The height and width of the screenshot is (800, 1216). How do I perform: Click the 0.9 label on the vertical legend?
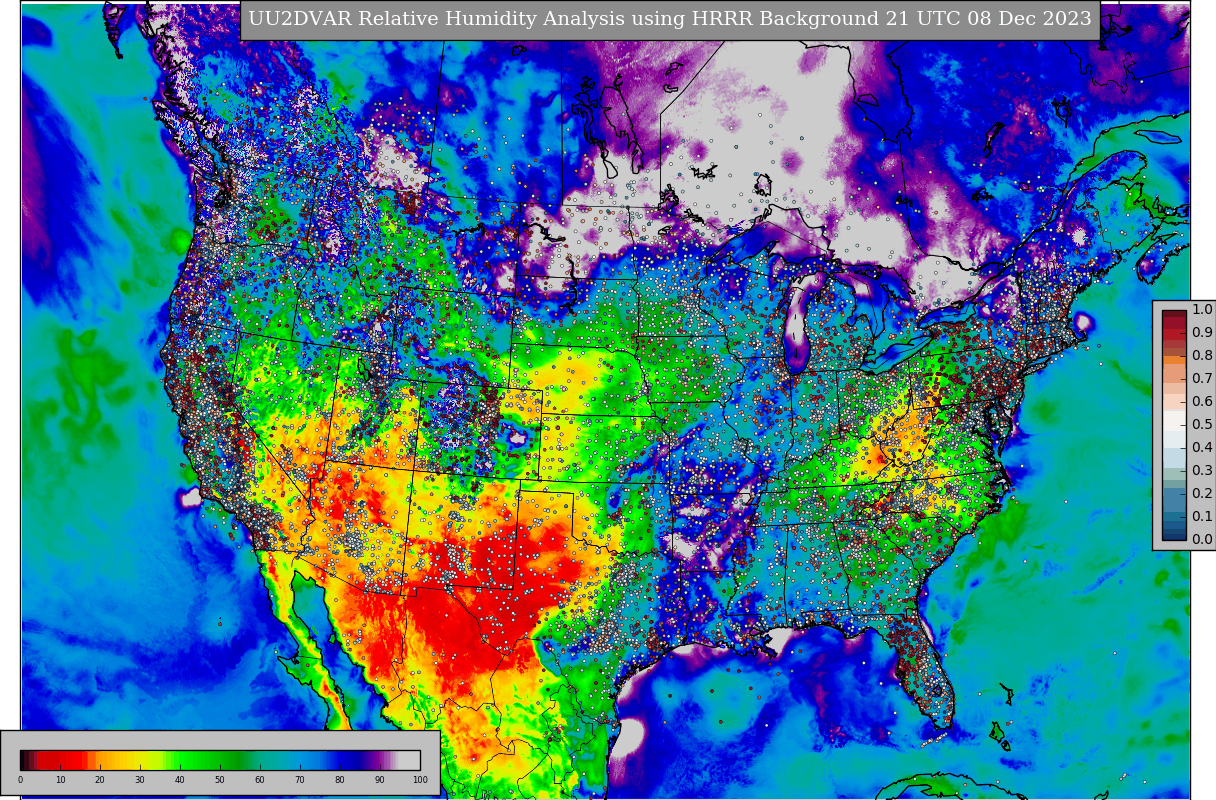click(1202, 333)
